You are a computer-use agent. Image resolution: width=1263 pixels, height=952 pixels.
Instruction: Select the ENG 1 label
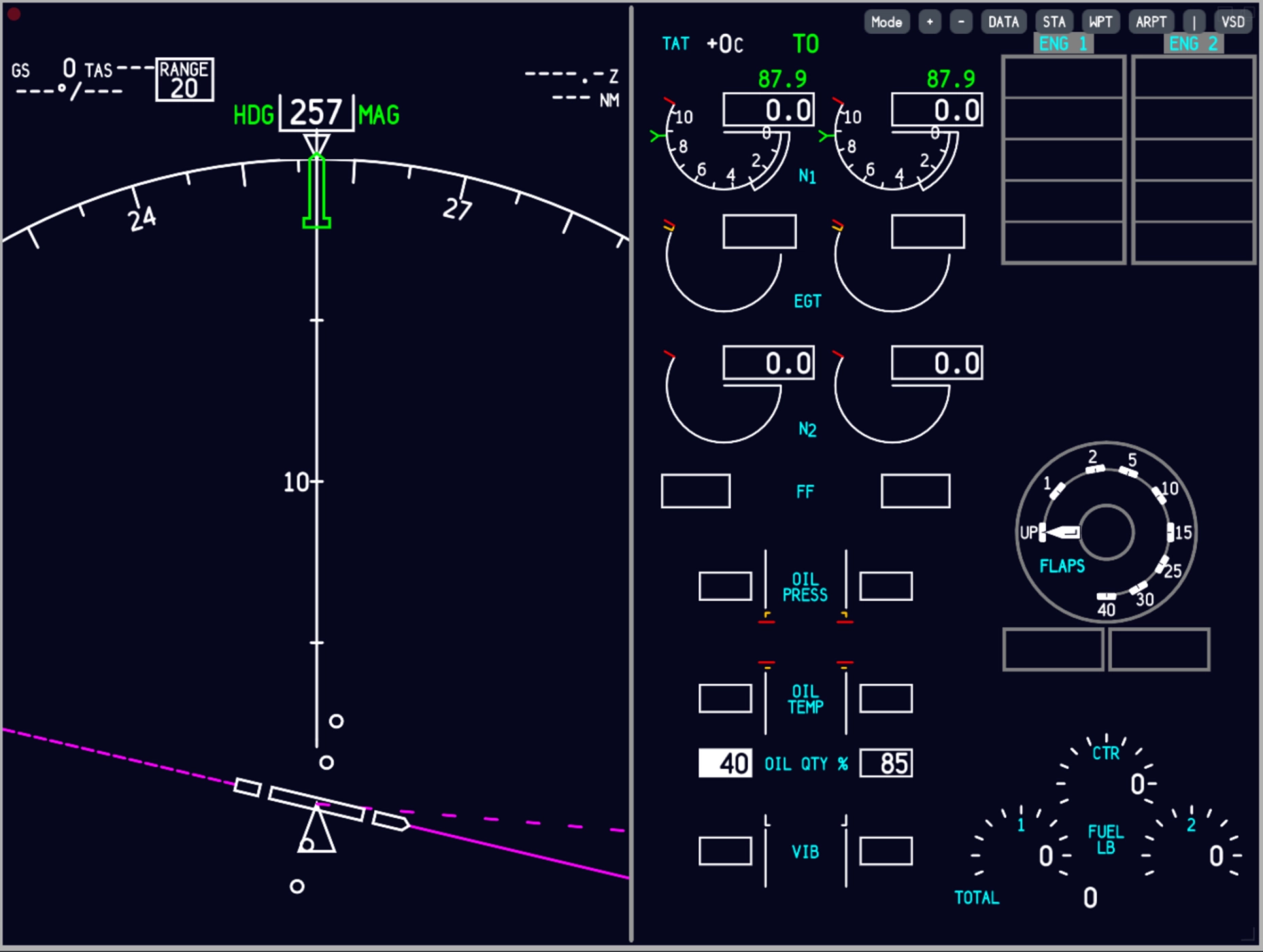(x=1063, y=44)
